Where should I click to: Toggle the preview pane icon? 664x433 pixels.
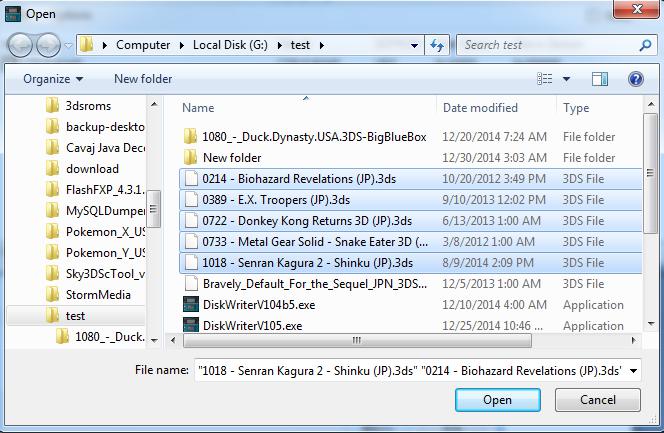point(600,79)
